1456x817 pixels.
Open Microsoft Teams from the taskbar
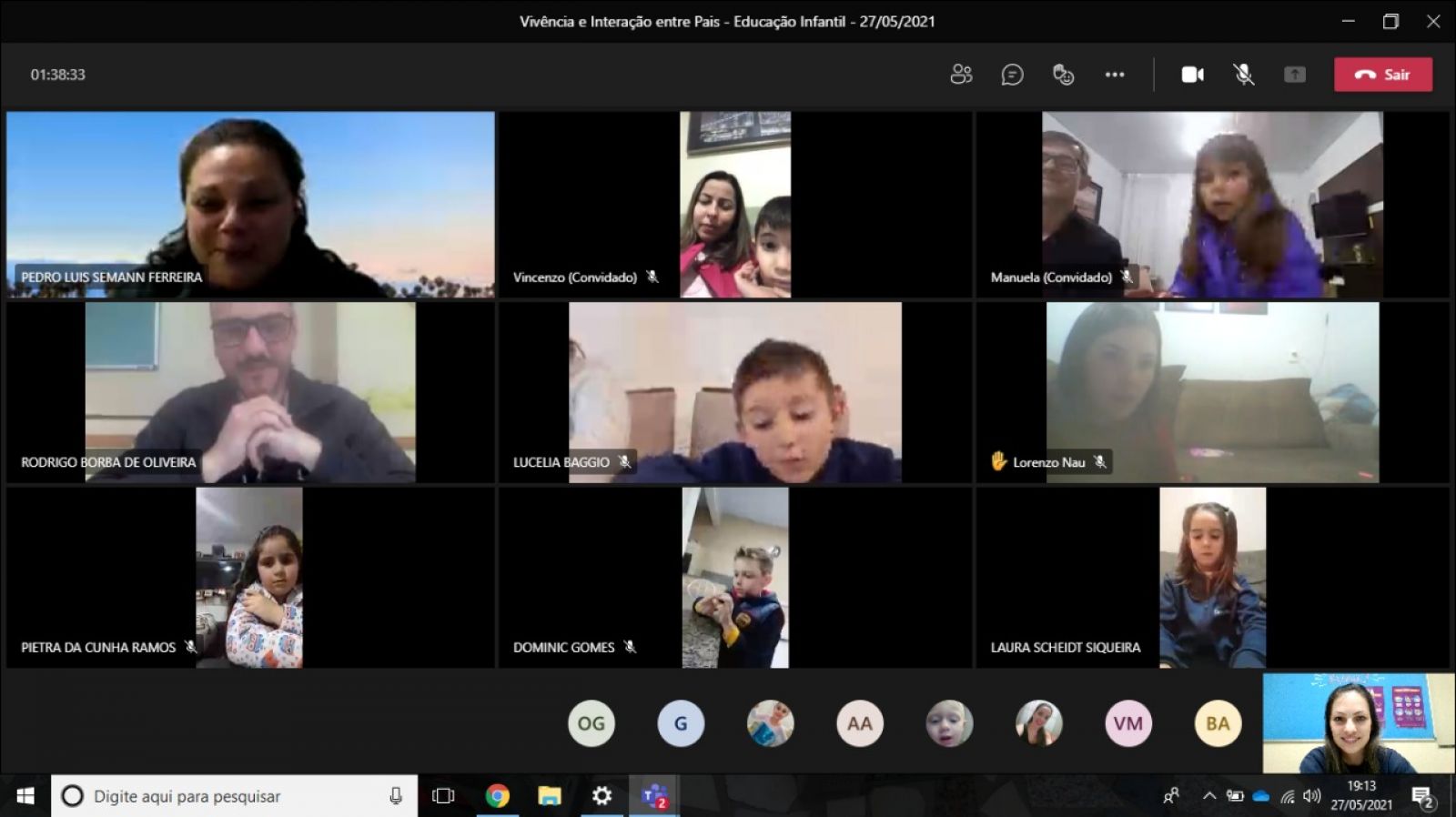click(654, 796)
